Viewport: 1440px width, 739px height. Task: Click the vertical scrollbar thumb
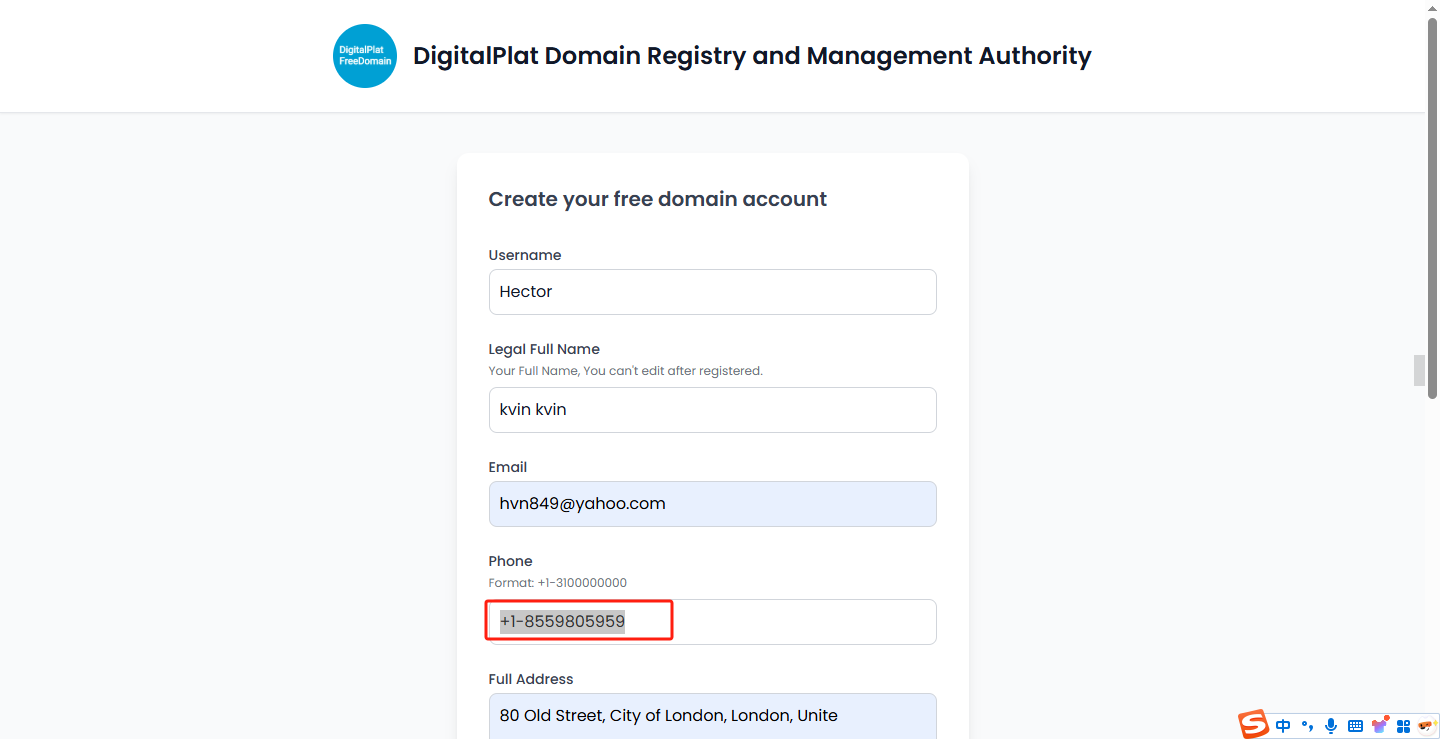coord(1432,200)
